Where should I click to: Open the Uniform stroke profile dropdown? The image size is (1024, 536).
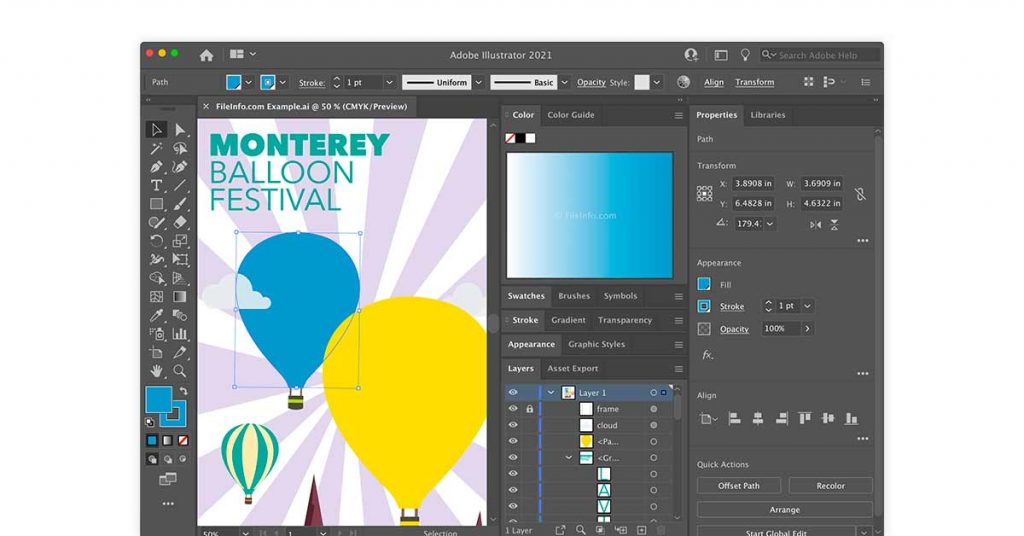[479, 82]
